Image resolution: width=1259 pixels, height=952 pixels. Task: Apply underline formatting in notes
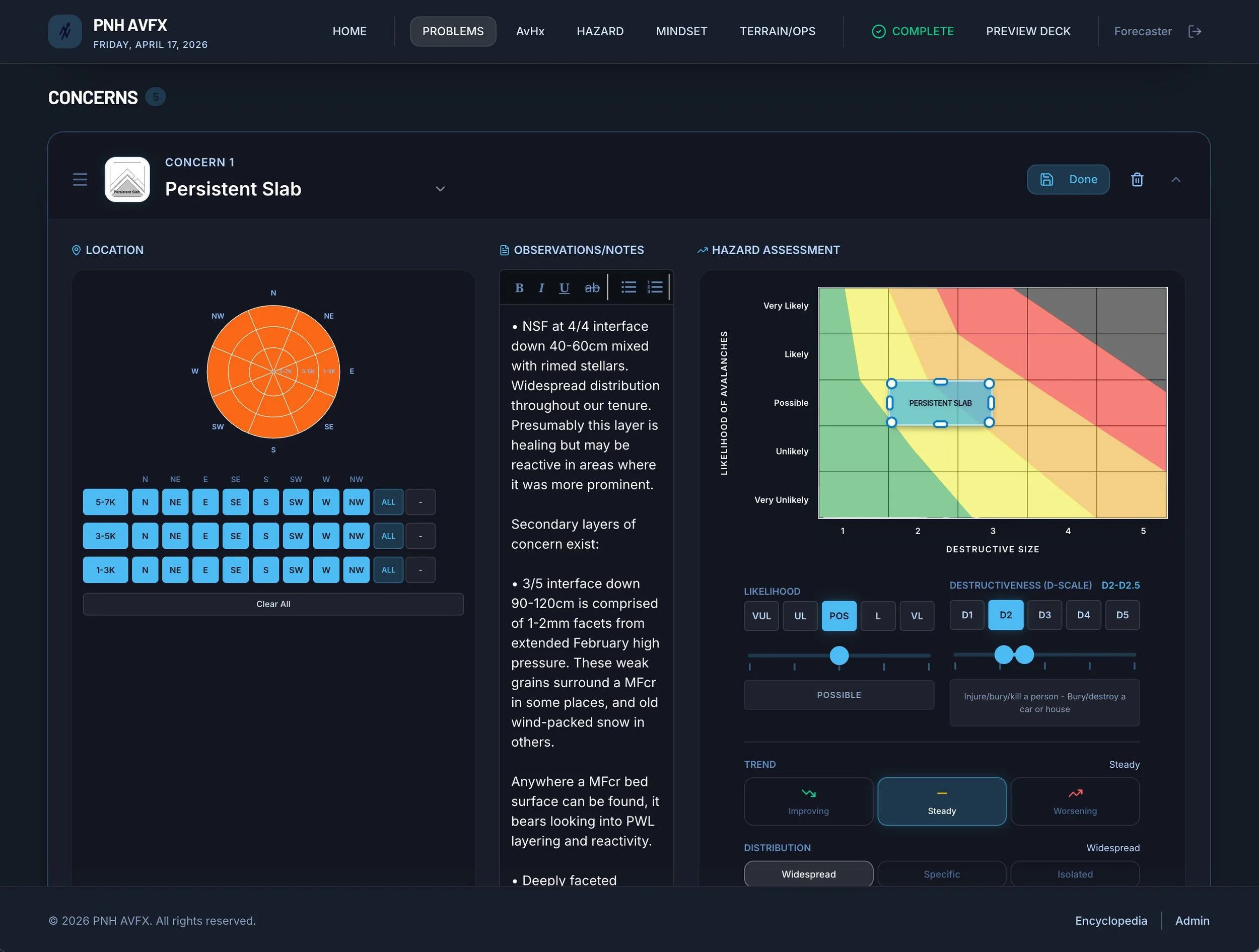coord(564,288)
